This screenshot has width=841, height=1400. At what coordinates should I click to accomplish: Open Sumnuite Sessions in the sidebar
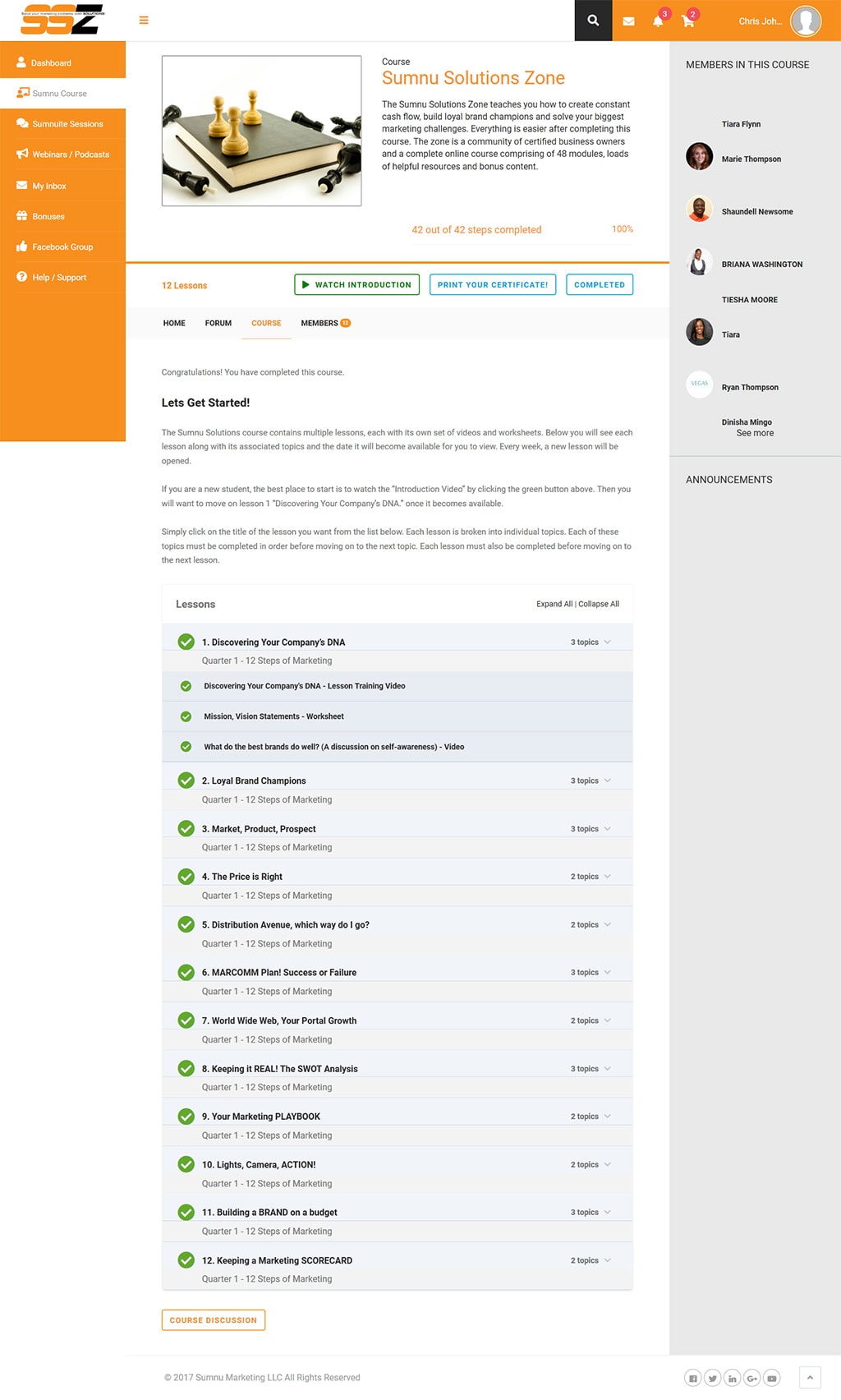click(x=62, y=123)
